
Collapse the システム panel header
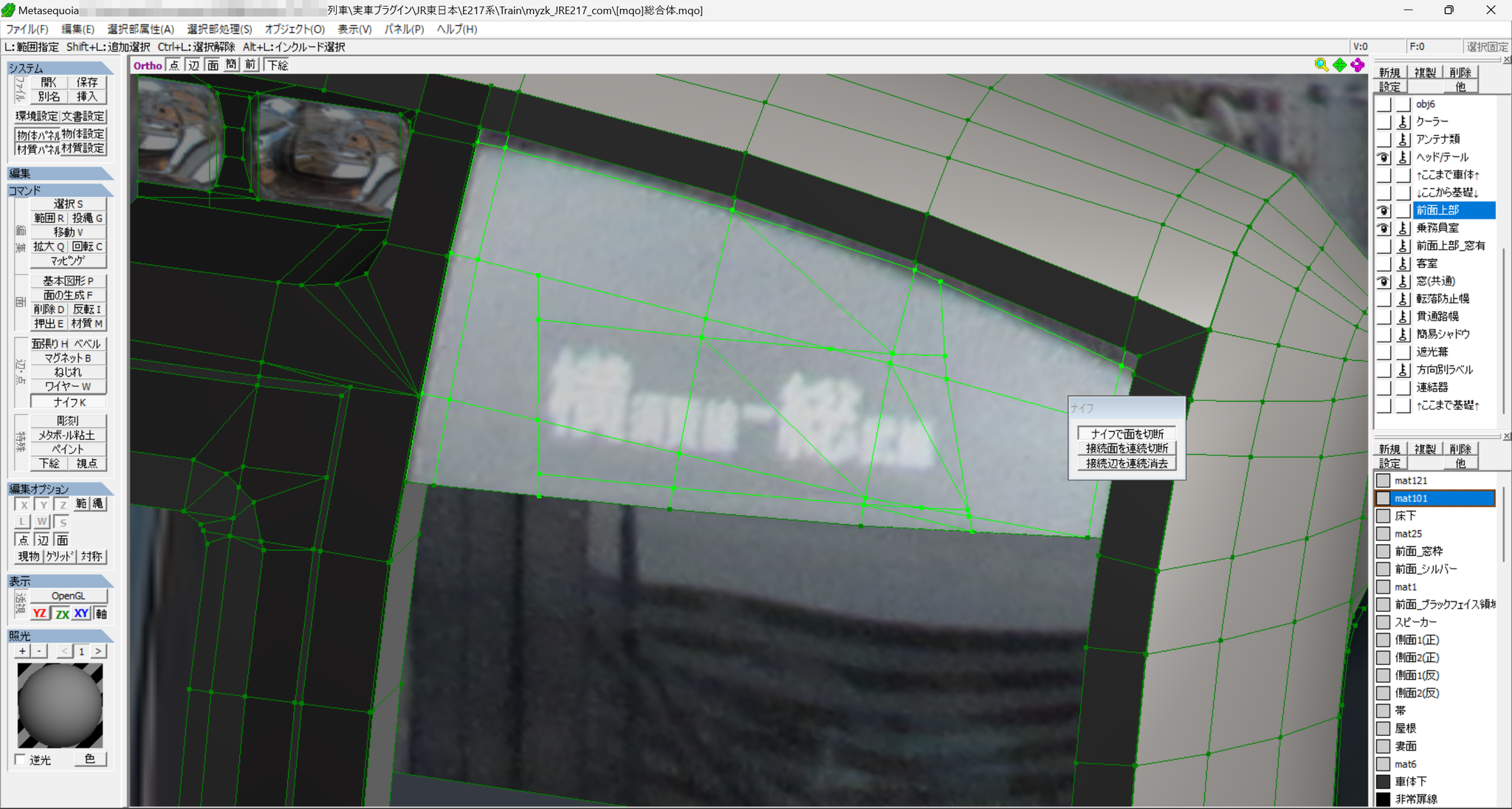click(60, 68)
